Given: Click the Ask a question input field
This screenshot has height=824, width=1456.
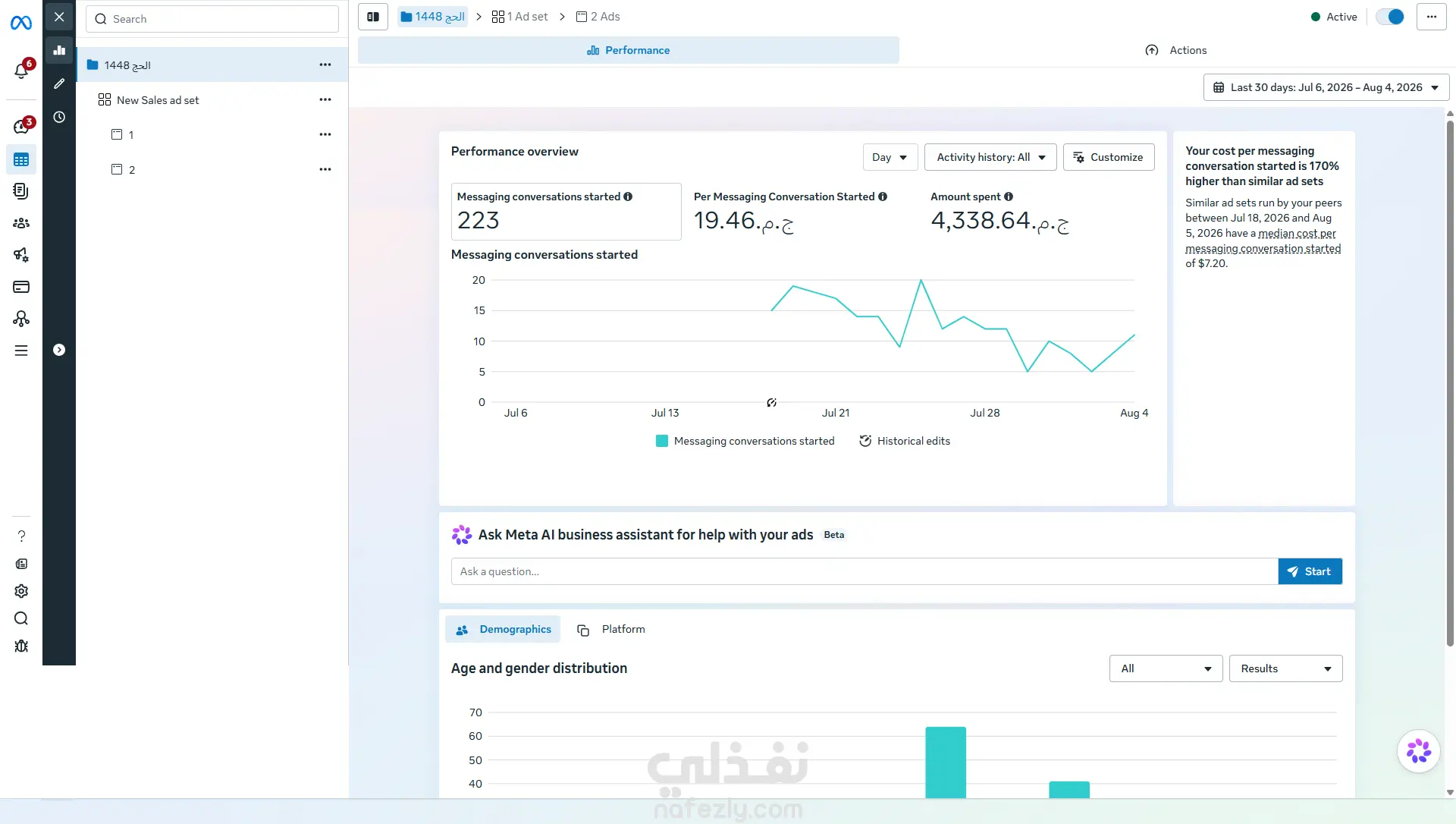Looking at the screenshot, I should (x=864, y=571).
